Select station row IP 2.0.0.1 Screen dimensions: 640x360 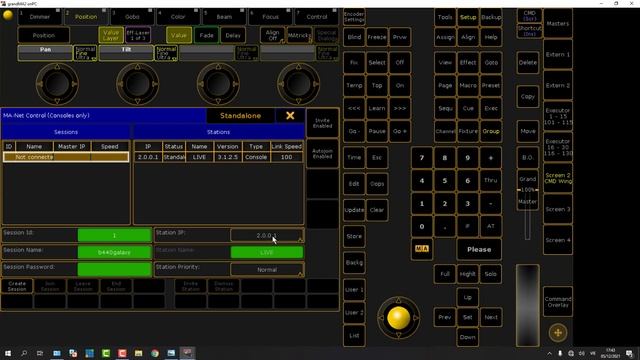tap(218, 157)
